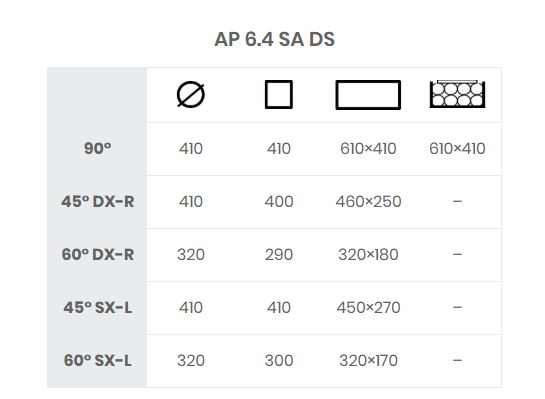
Task: Select the AP 6.4 SA DS heading
Action: click(x=275, y=39)
